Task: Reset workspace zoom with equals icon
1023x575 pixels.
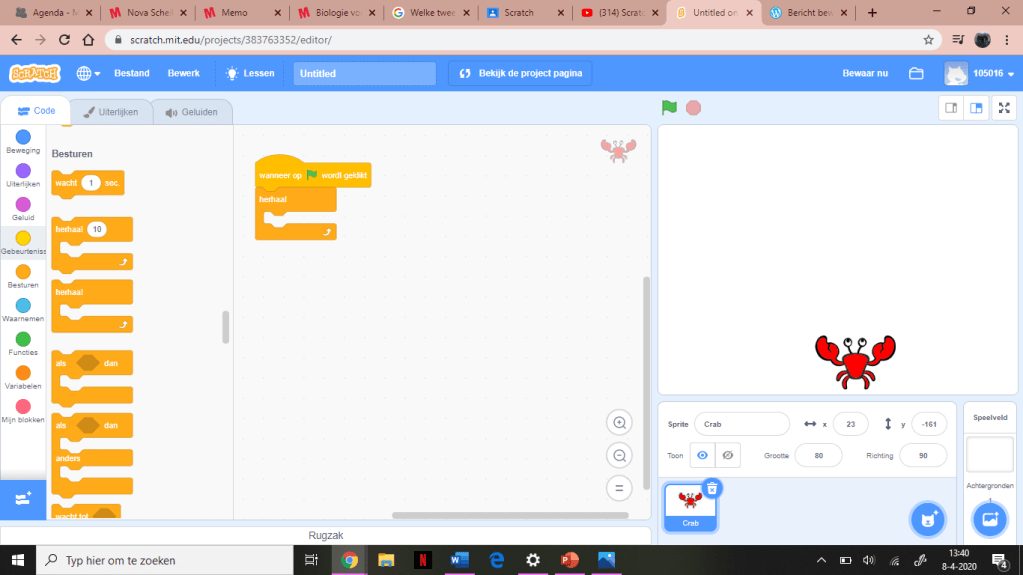Action: coord(619,488)
